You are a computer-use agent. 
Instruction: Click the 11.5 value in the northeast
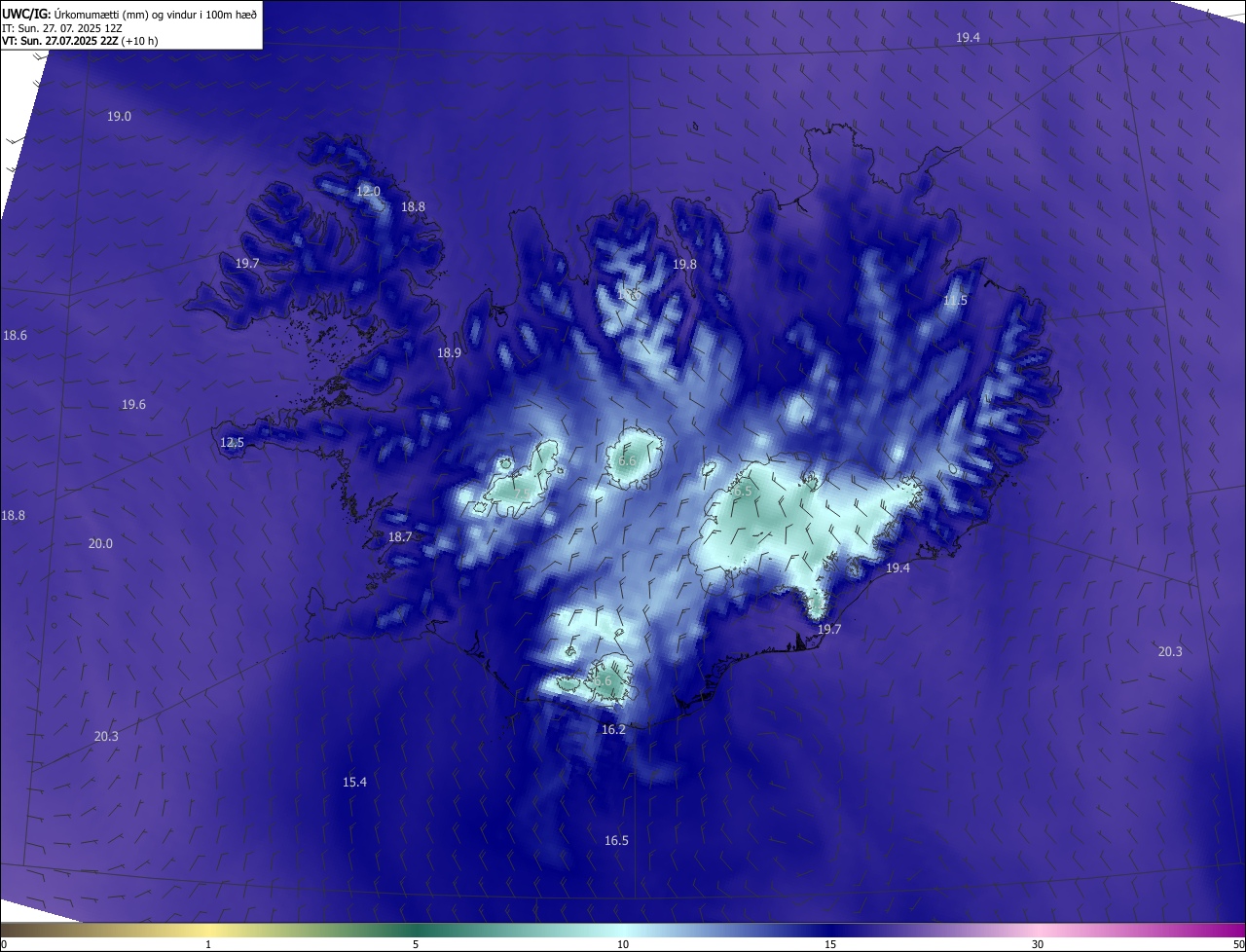pyautogui.click(x=956, y=301)
